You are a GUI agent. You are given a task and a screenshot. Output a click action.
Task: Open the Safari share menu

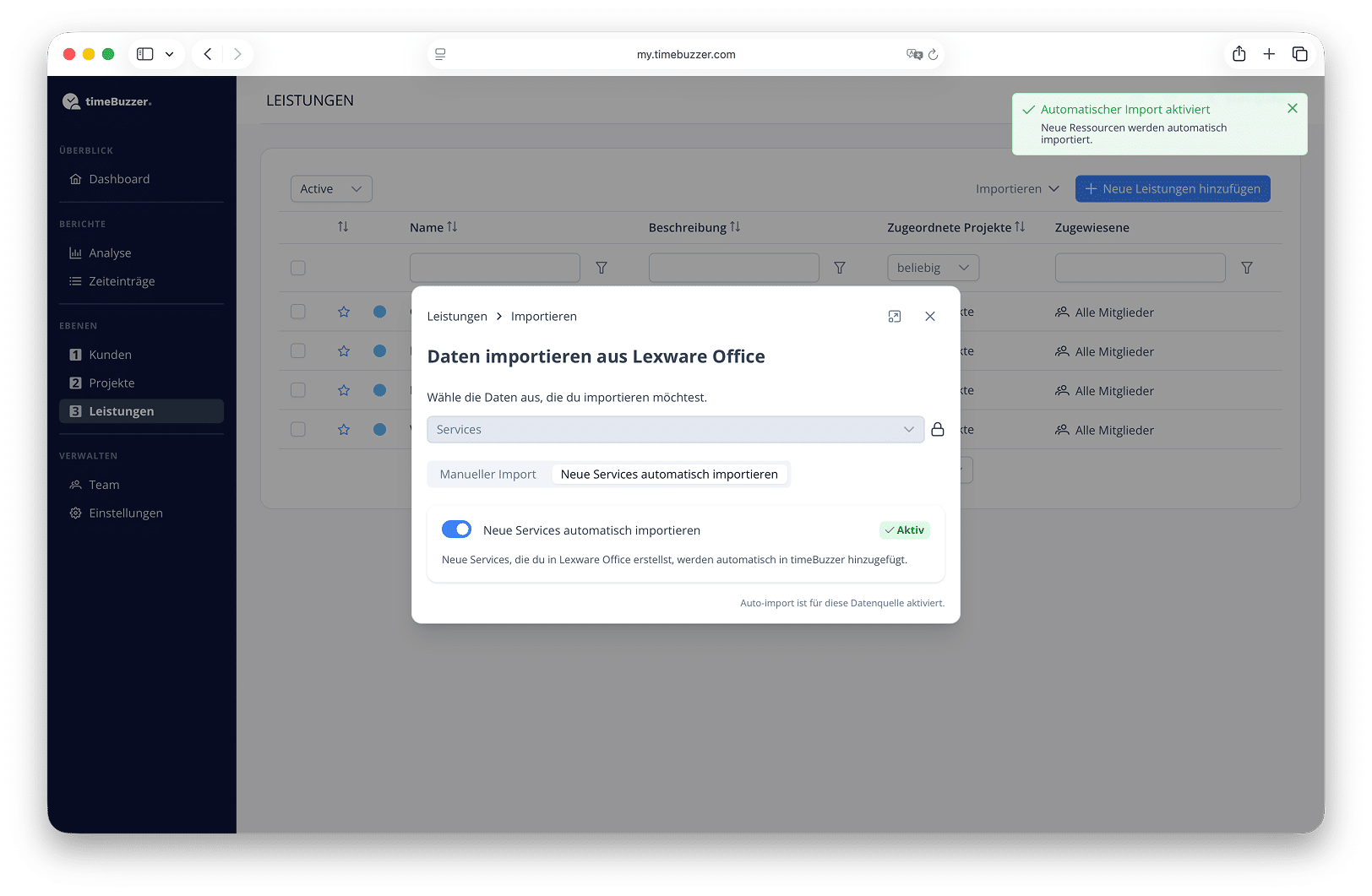(1239, 54)
